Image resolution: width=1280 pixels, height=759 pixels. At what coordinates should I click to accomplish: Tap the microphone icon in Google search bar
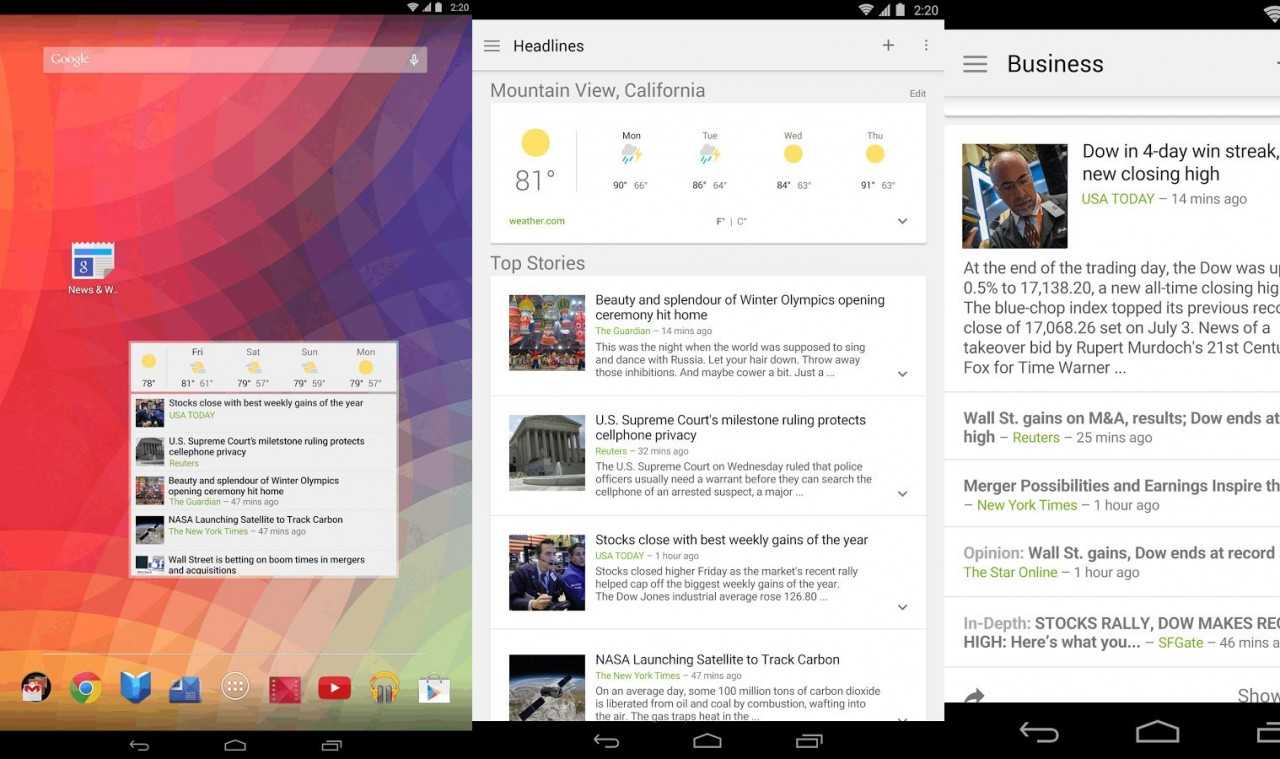coord(414,59)
